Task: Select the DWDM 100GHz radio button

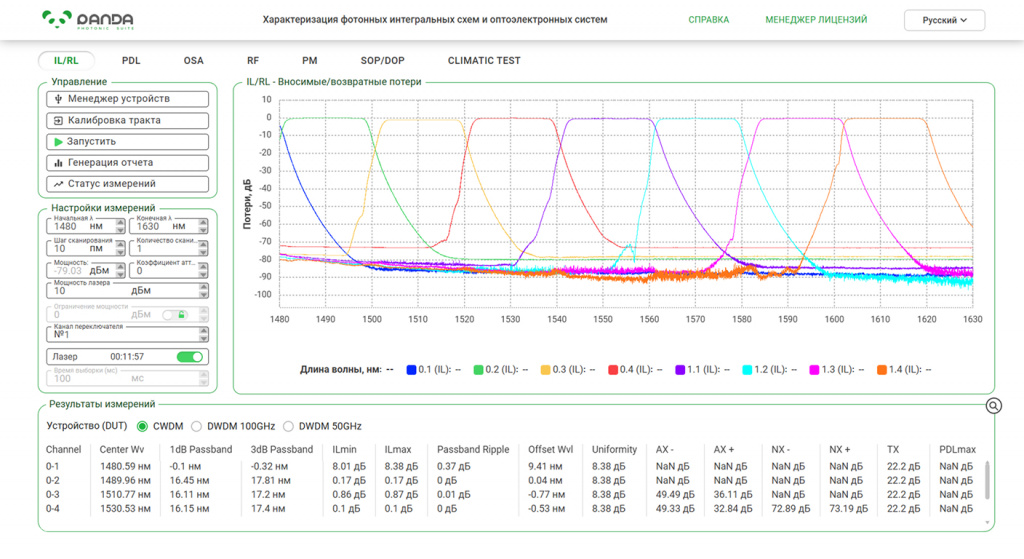Action: pyautogui.click(x=197, y=426)
